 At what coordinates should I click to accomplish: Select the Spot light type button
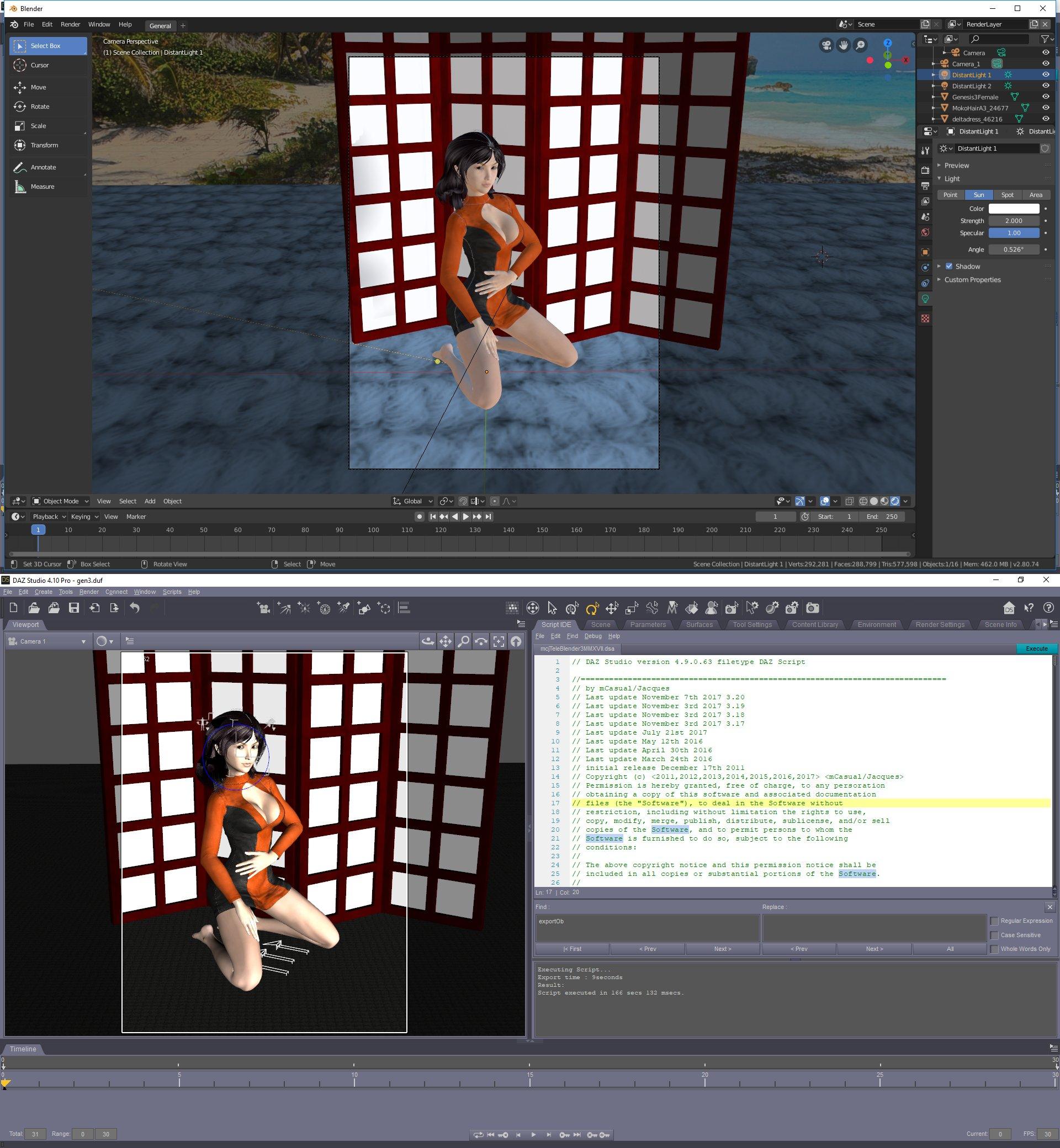click(1007, 195)
